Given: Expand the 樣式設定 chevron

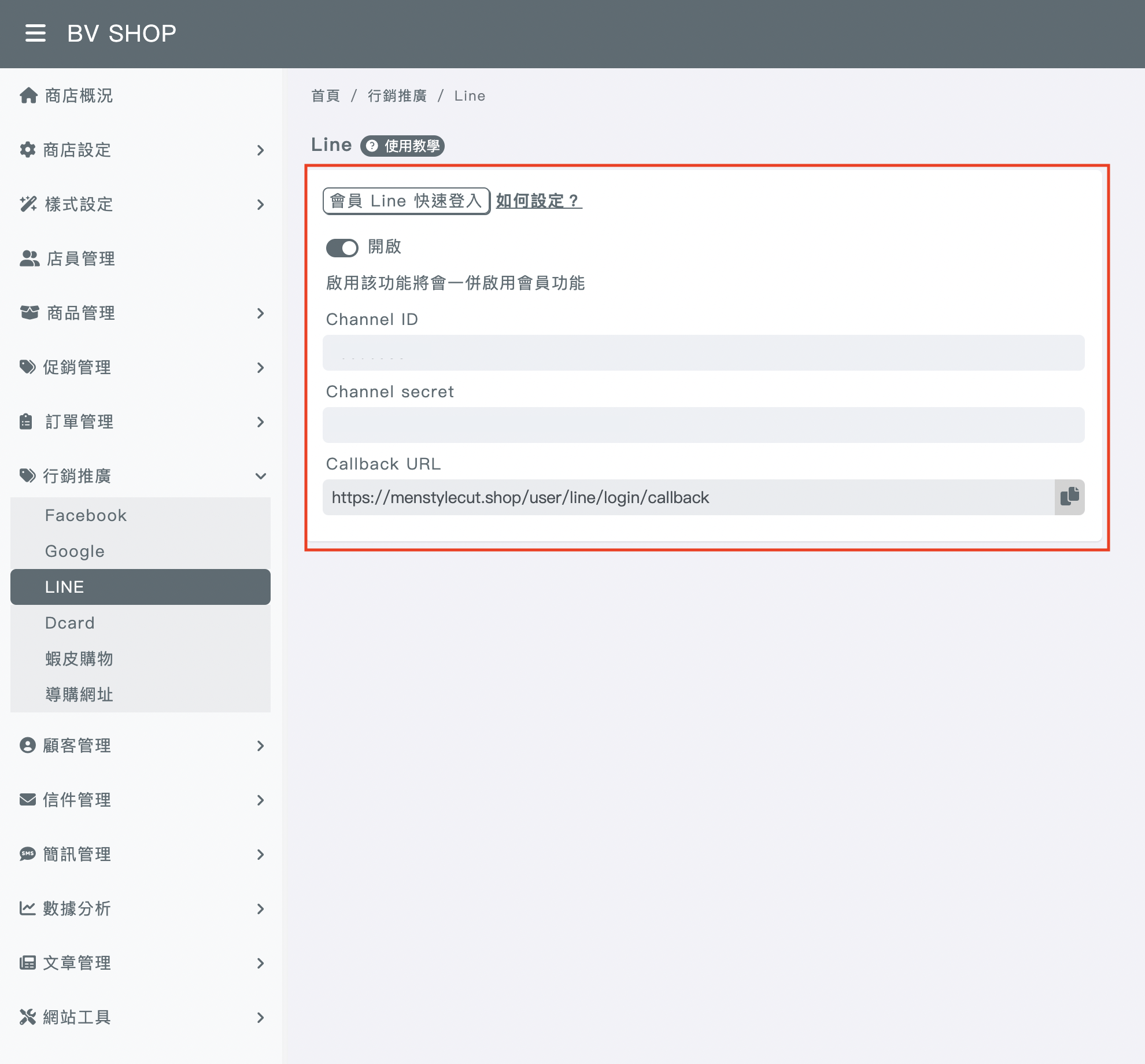Looking at the screenshot, I should click(x=260, y=204).
